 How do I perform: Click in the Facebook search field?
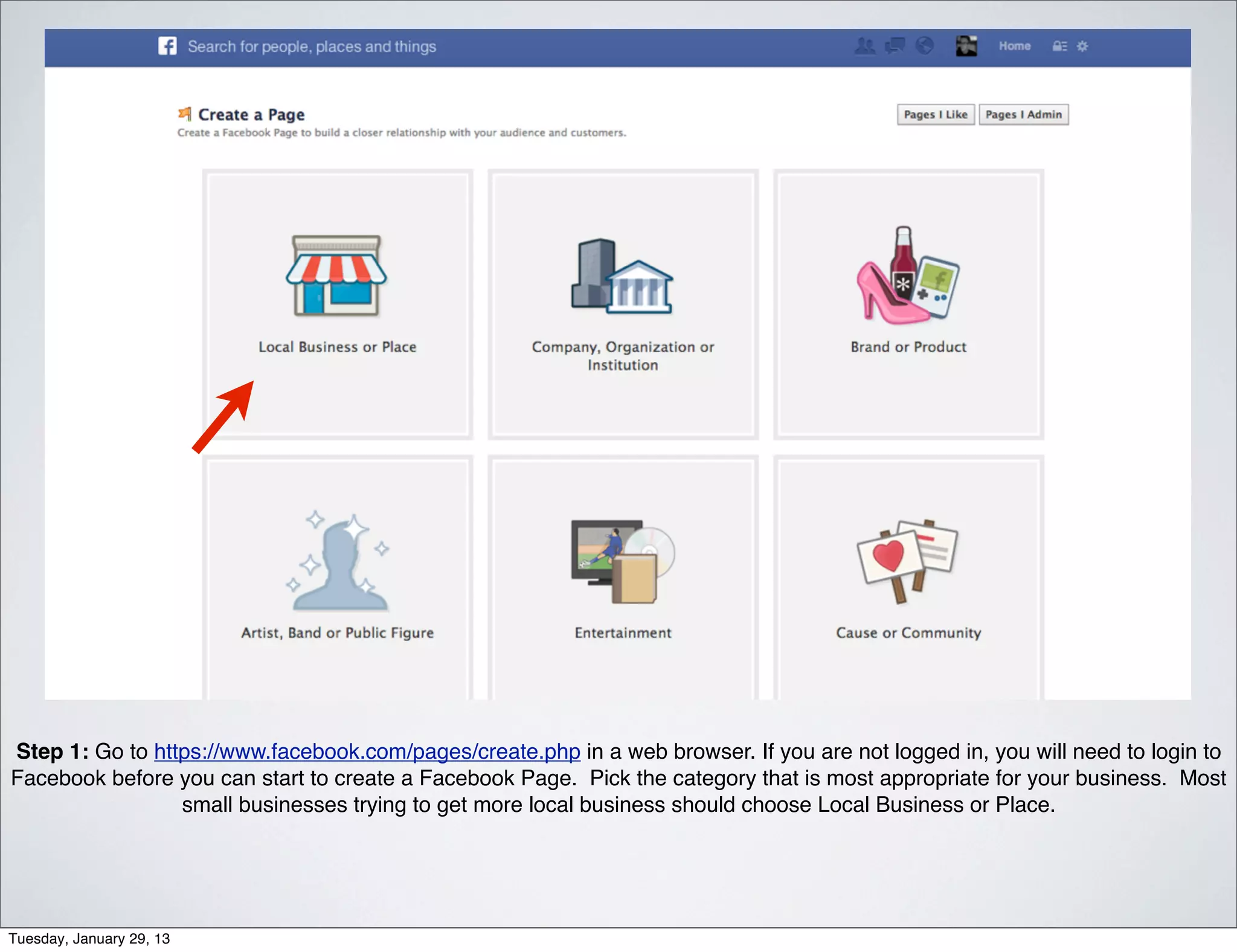[312, 47]
